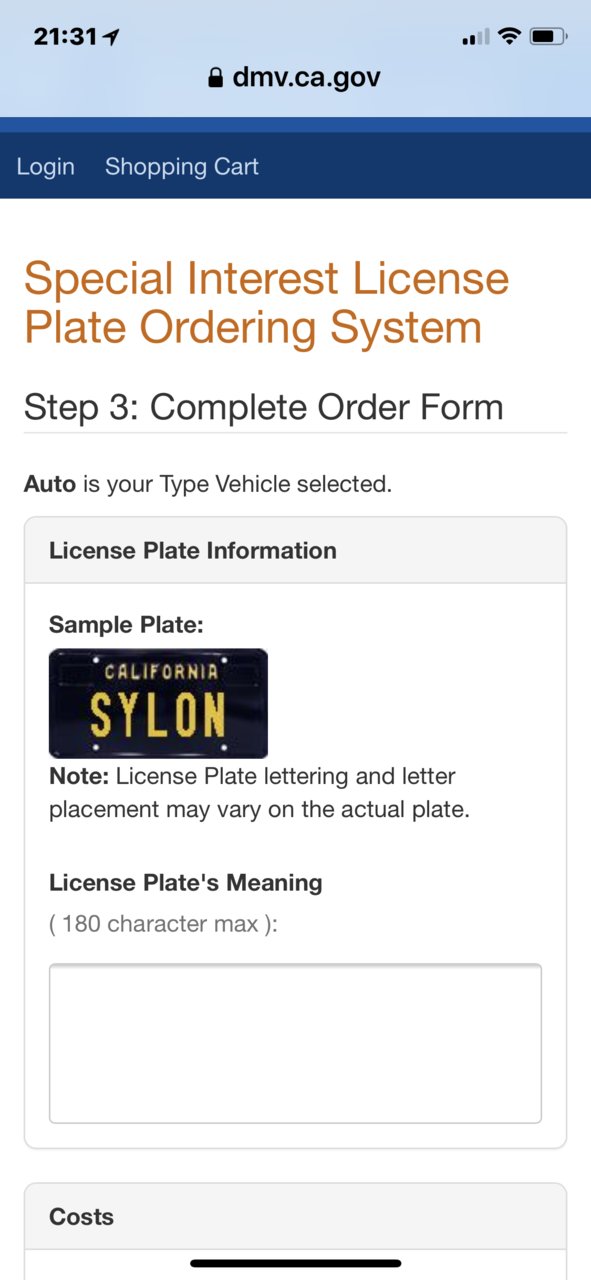Tap the location arrow next to the time
This screenshot has height=1280, width=591.
[111, 37]
